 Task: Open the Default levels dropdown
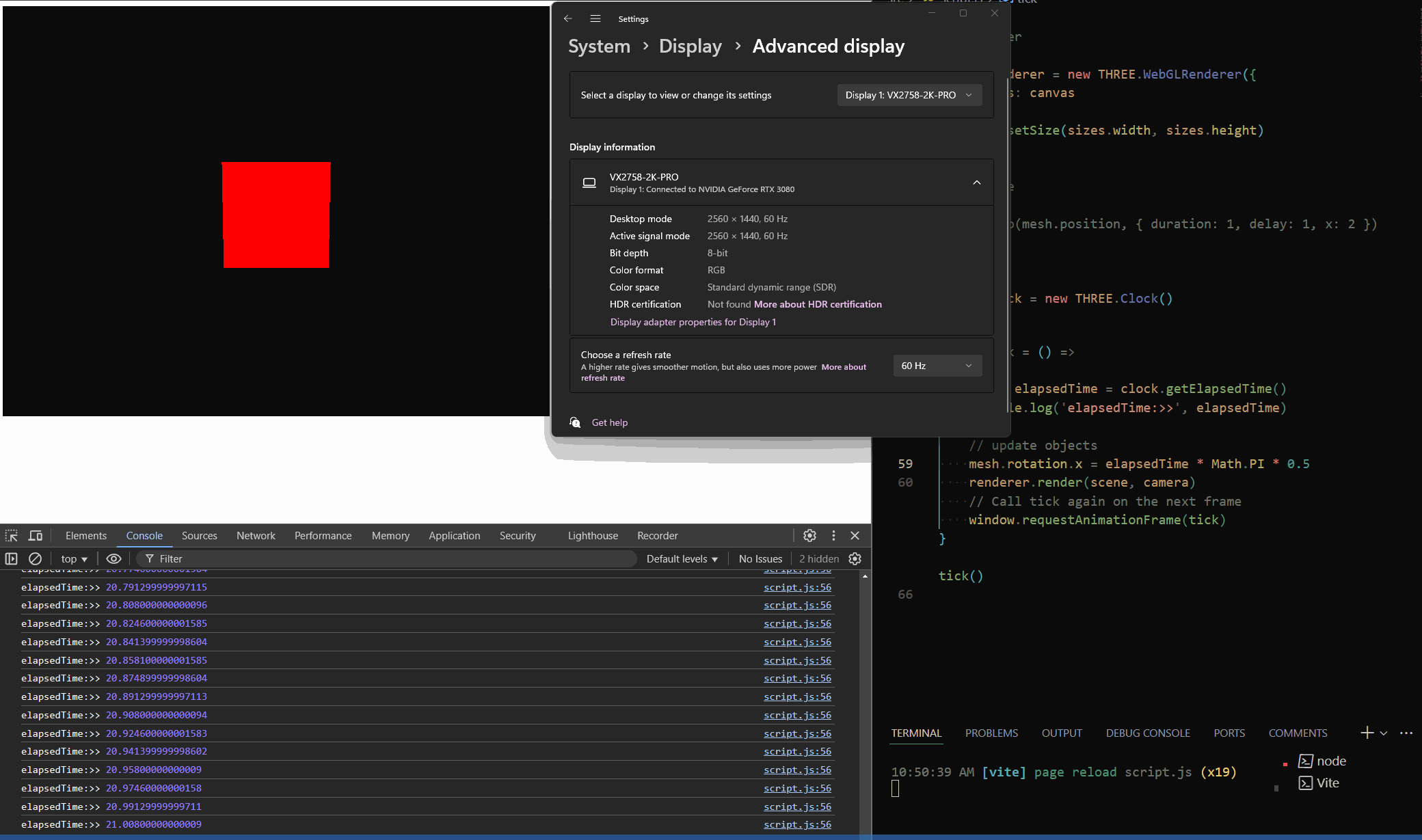tap(682, 559)
